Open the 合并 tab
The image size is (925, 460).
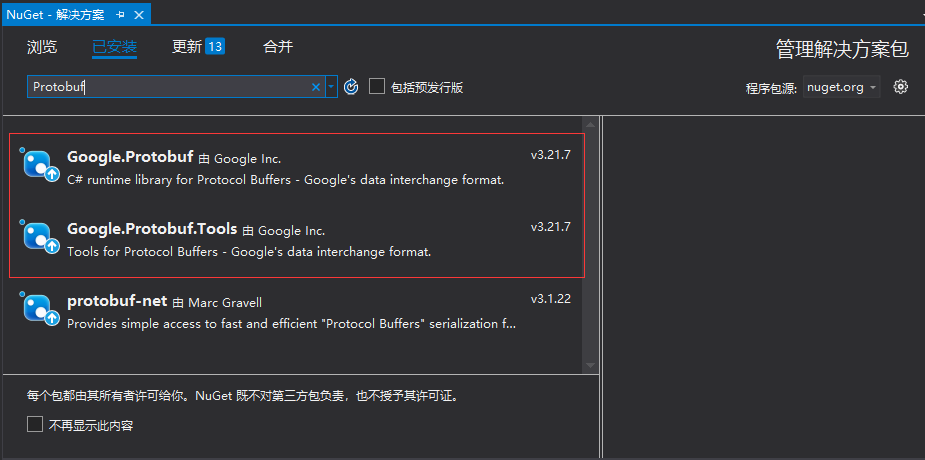point(277,47)
